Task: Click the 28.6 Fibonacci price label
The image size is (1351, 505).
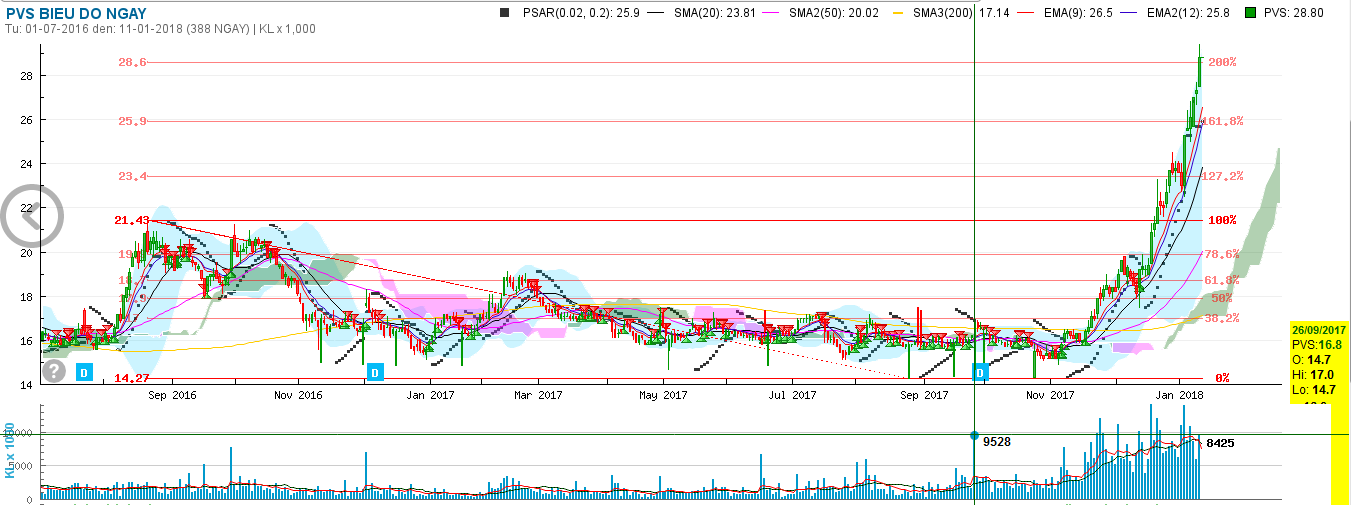Action: click(133, 62)
